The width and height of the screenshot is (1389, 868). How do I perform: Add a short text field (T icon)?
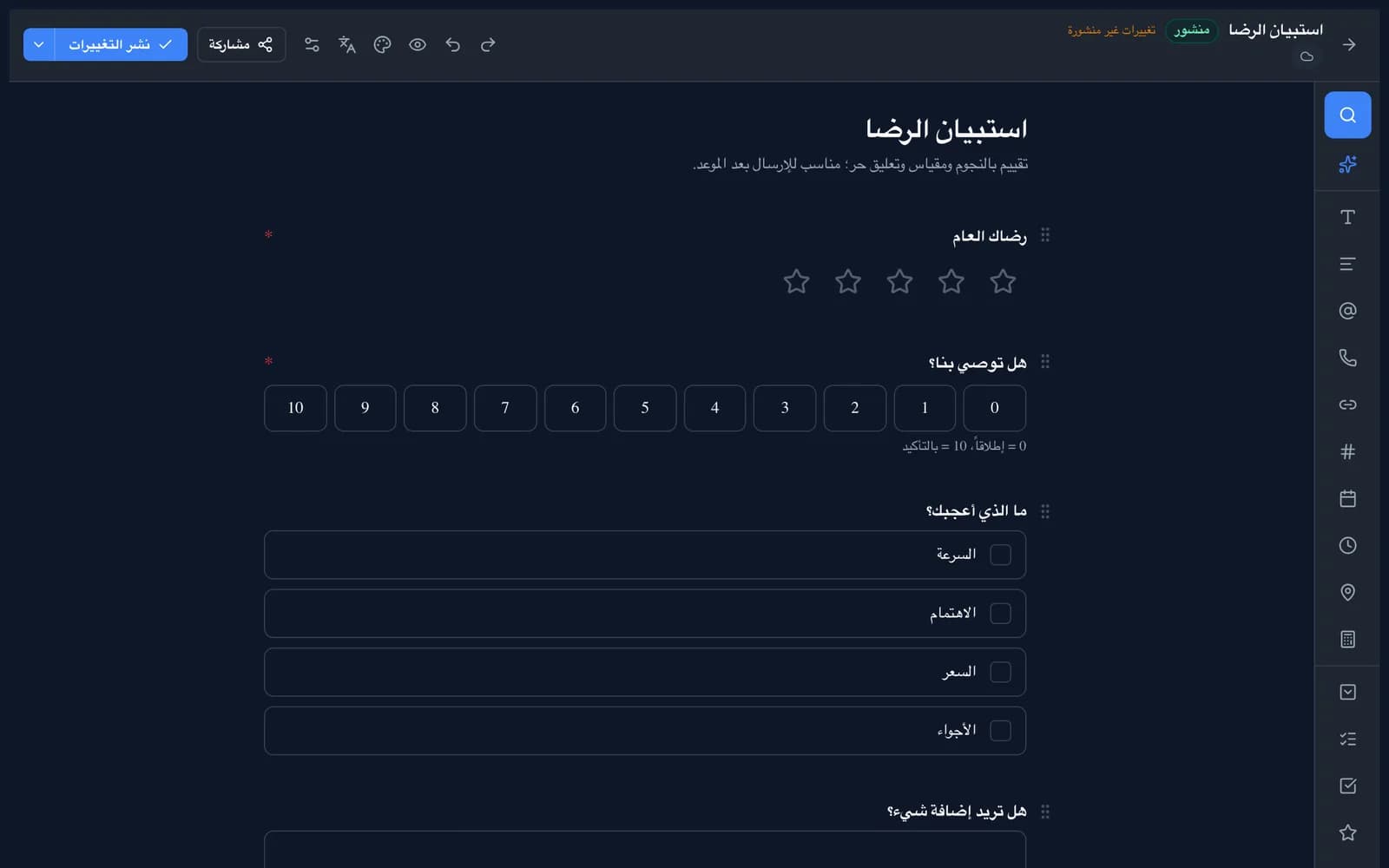1347,217
